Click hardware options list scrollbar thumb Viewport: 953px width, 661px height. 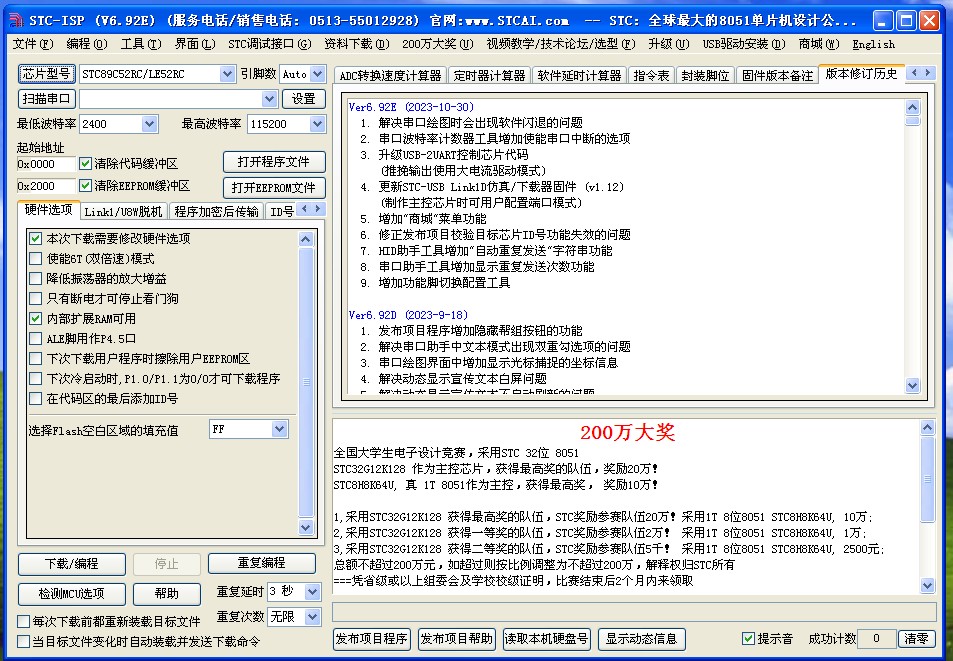(306, 382)
